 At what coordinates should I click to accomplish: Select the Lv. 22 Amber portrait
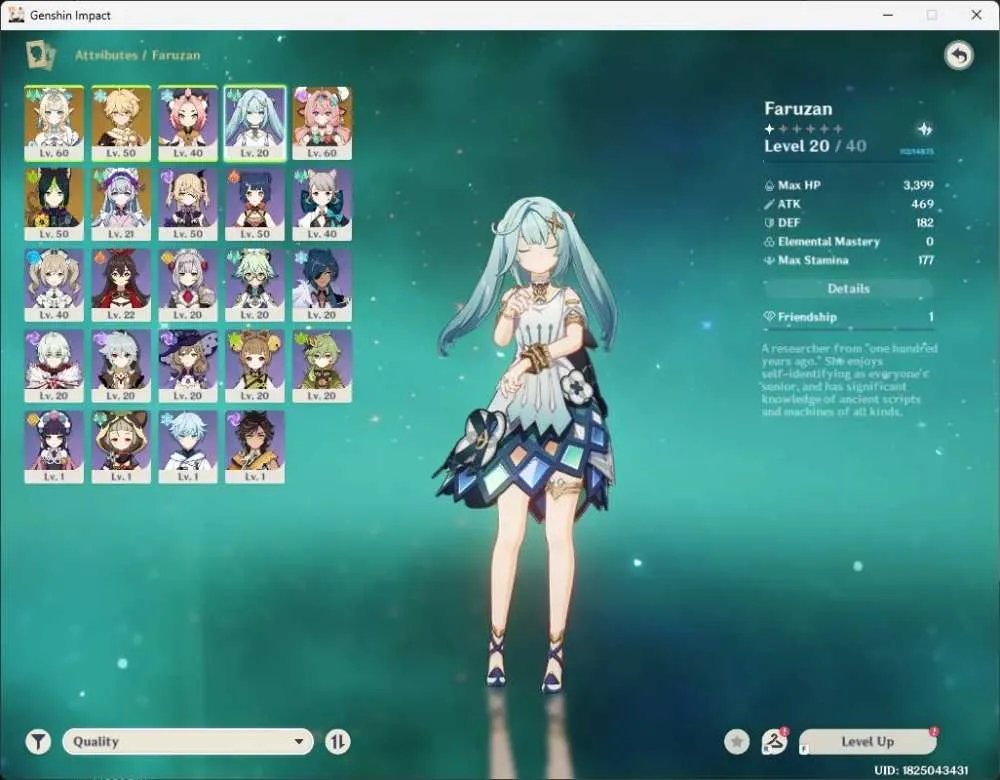(x=121, y=286)
